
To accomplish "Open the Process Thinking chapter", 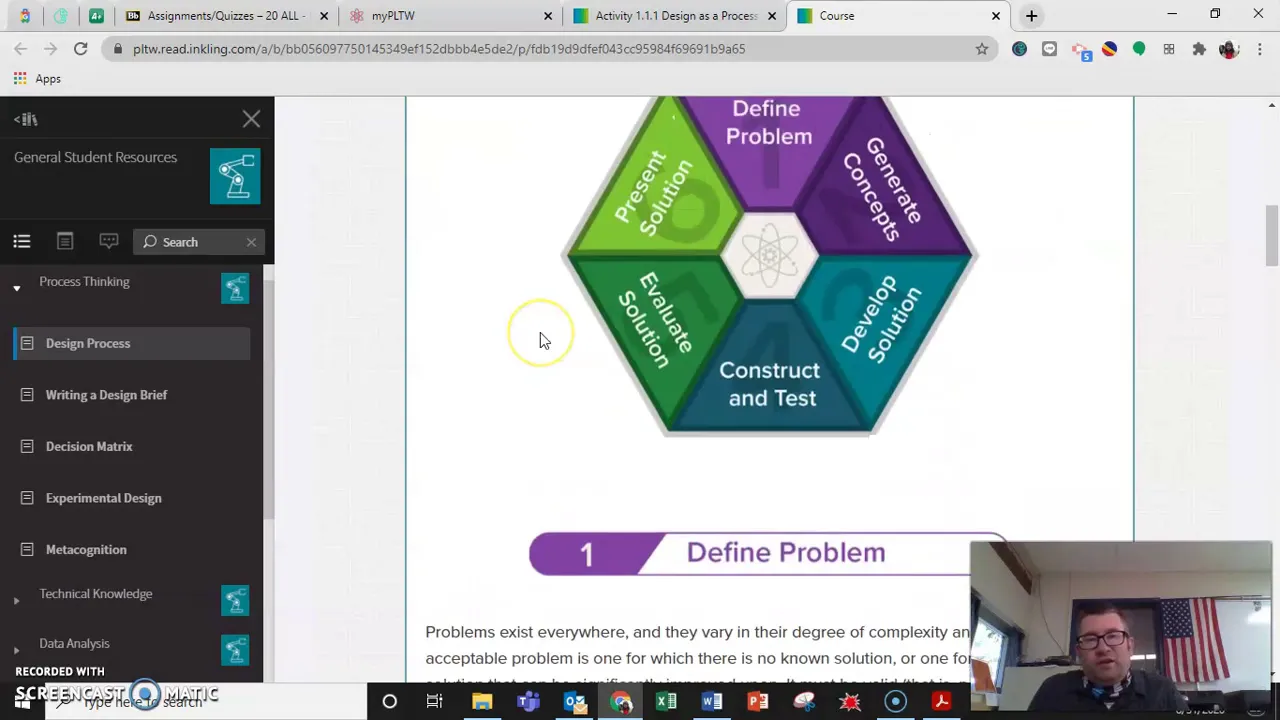I will 84,282.
